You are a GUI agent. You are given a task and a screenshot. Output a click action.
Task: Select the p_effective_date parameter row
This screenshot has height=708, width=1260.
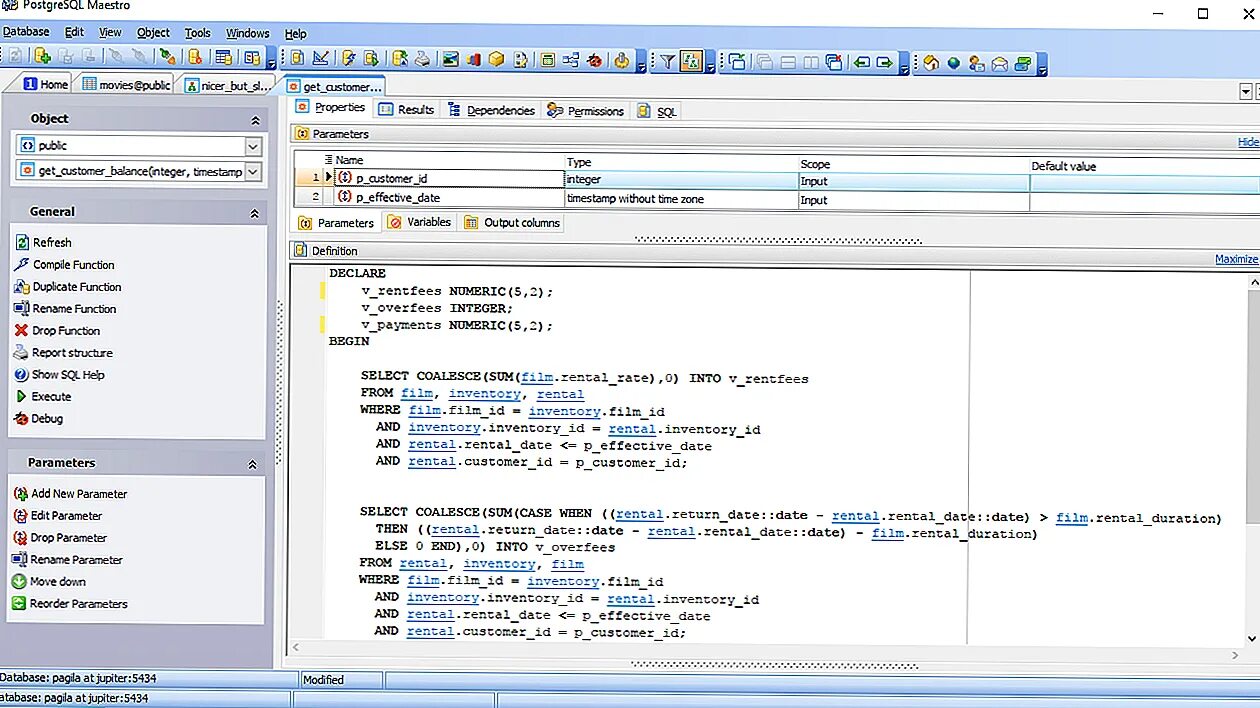coord(778,199)
